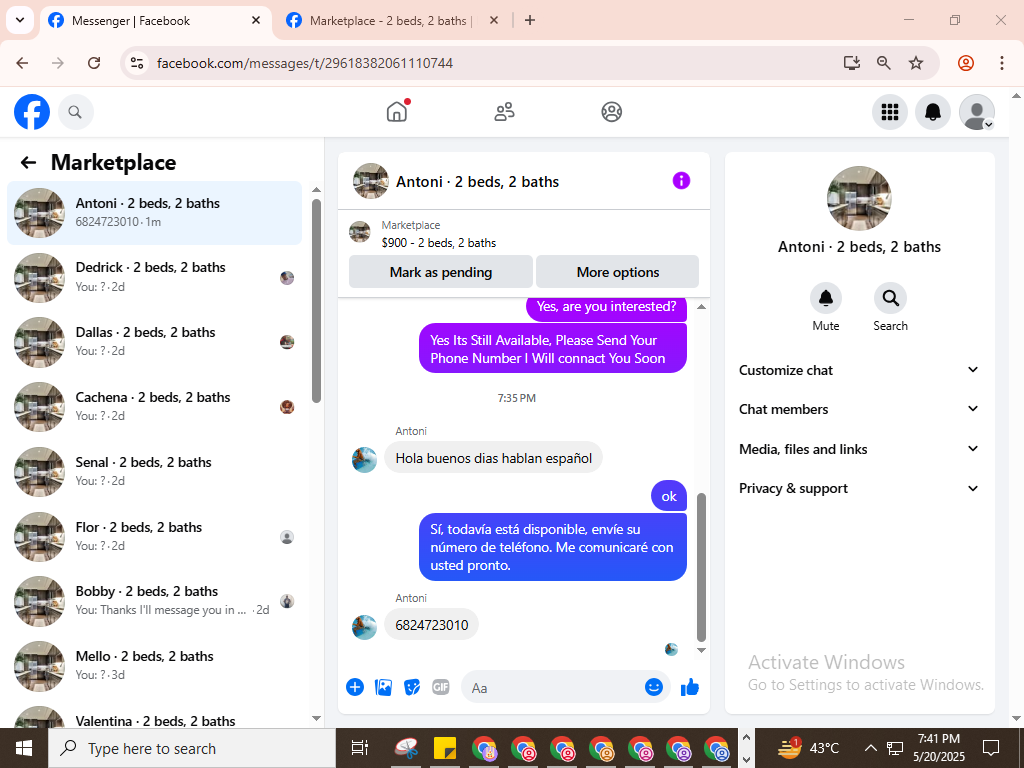The image size is (1024, 768).
Task: Open the Chrome profile icon
Action: (x=966, y=63)
